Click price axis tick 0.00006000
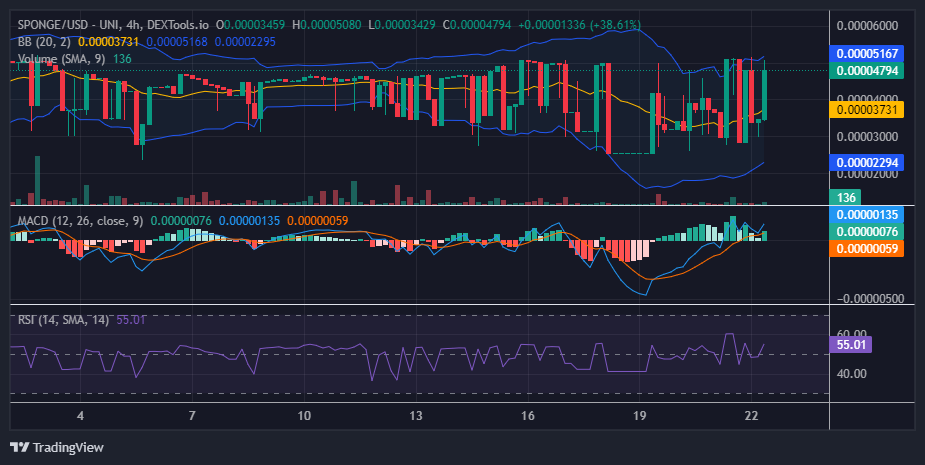The height and width of the screenshot is (465, 925). [868, 26]
